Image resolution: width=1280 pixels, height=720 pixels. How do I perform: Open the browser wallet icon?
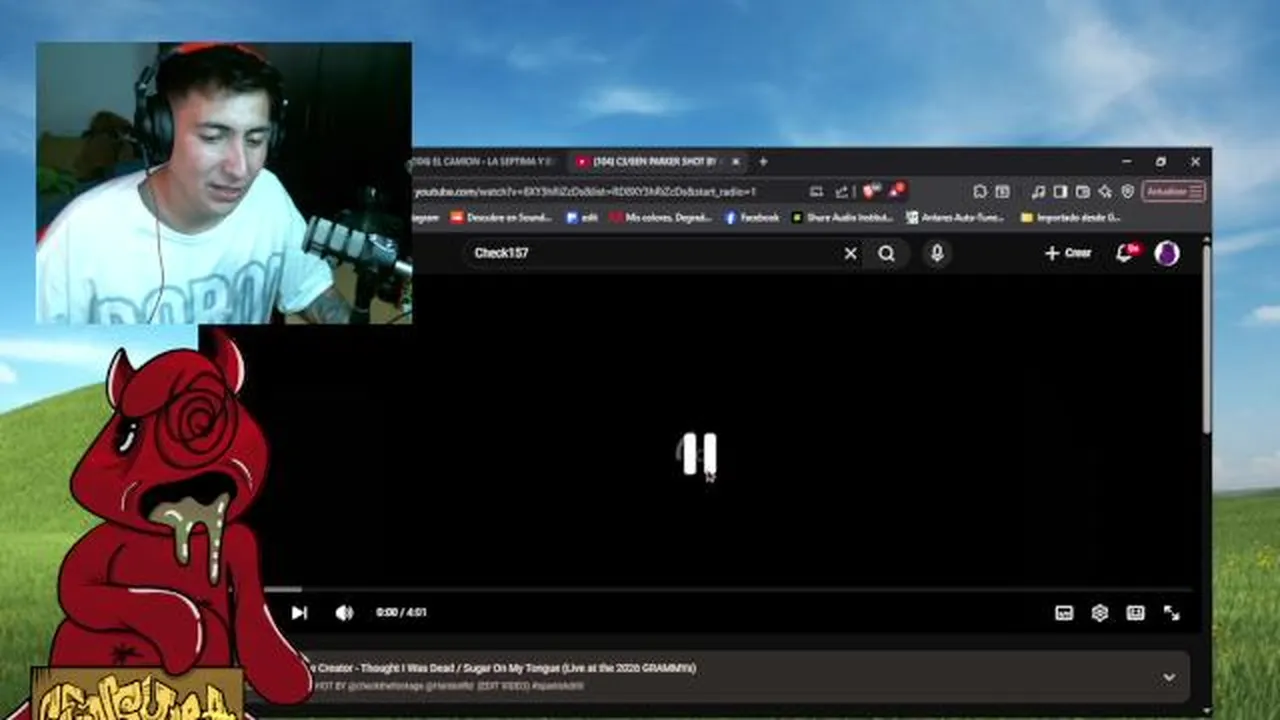click(1082, 191)
